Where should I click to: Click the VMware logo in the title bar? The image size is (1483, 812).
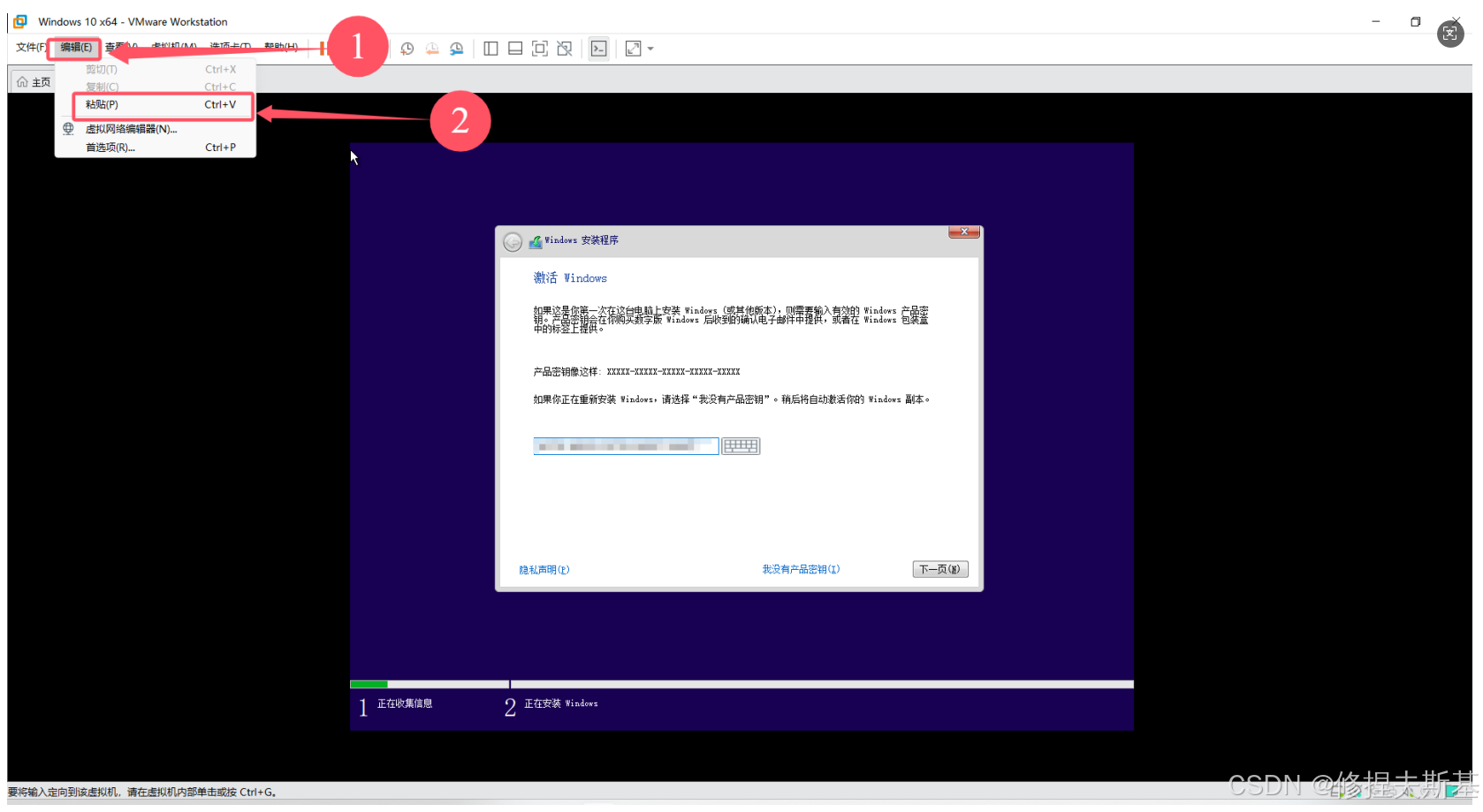pyautogui.click(x=19, y=21)
